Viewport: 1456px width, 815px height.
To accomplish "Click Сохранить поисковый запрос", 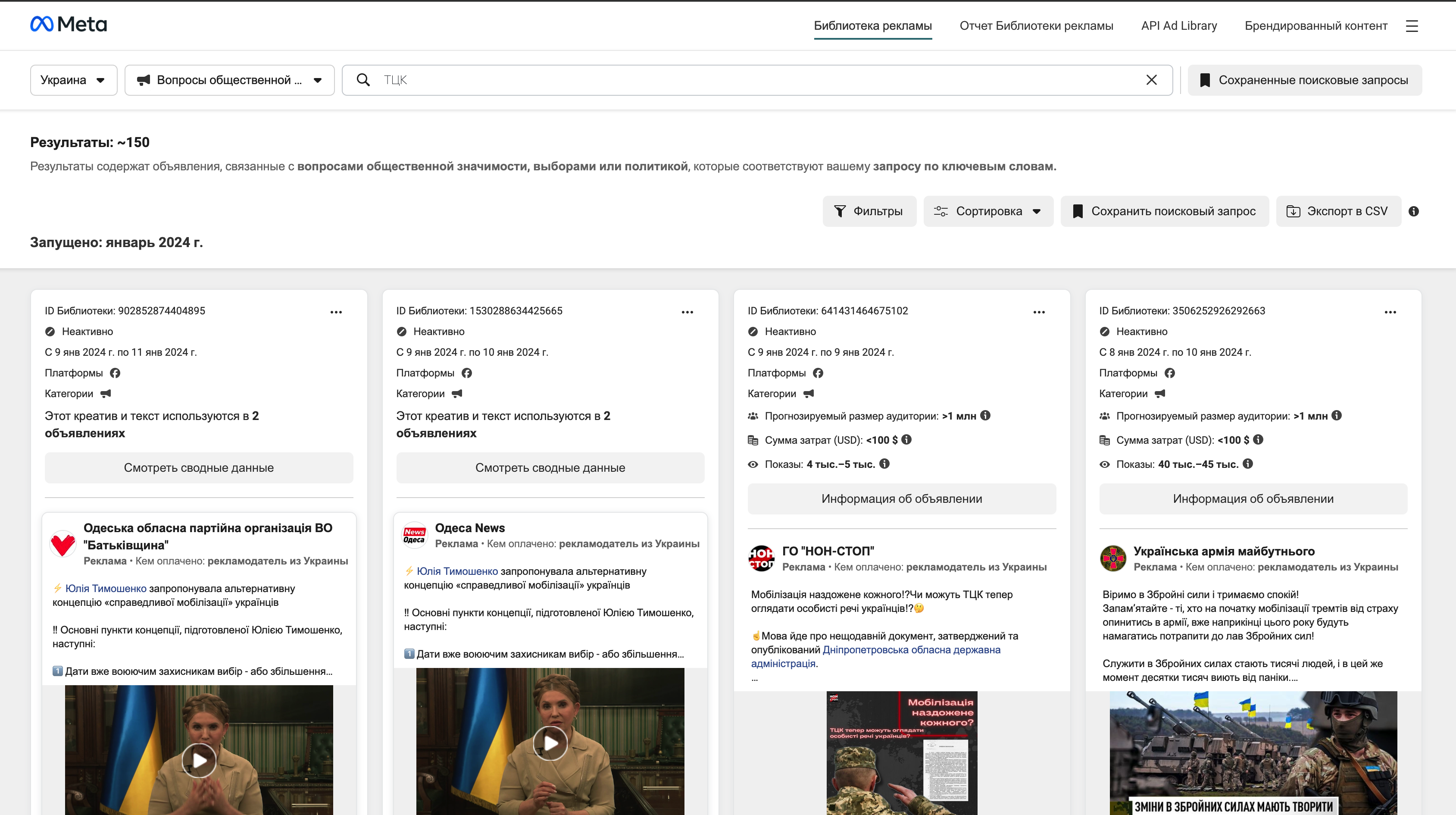I will click(1164, 211).
